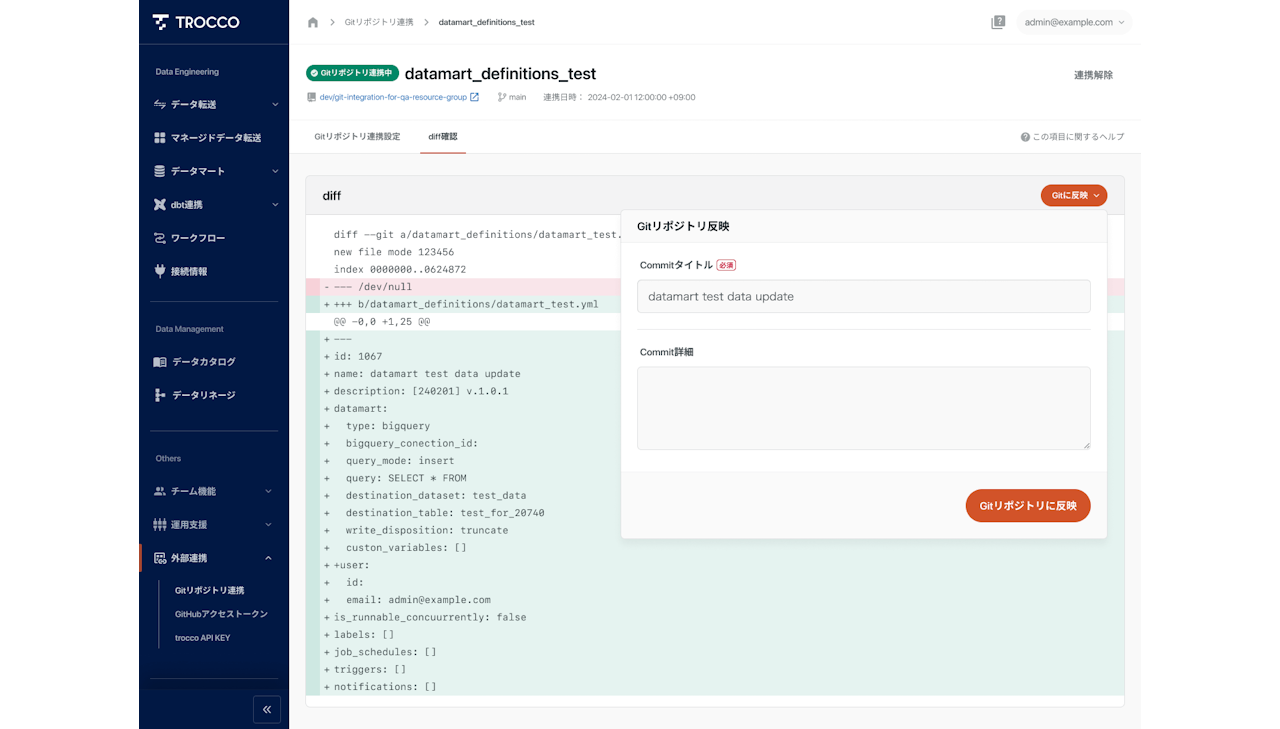Click the Commitタイトル input field
Viewport: 1280px width, 729px height.
coord(863,296)
